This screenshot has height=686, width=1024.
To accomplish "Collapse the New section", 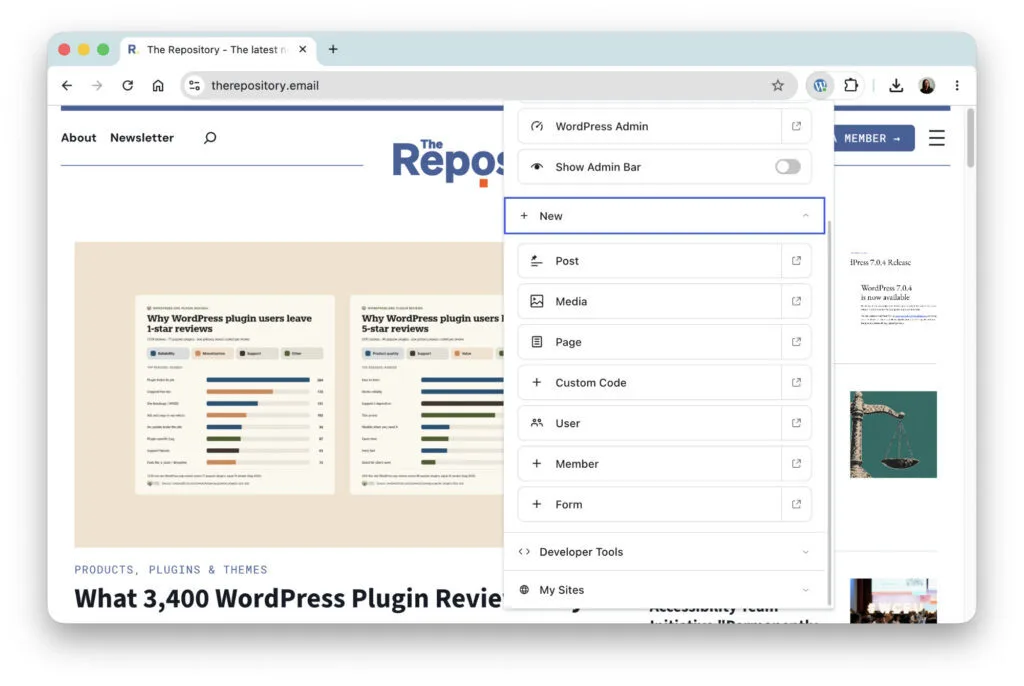I will coord(664,216).
